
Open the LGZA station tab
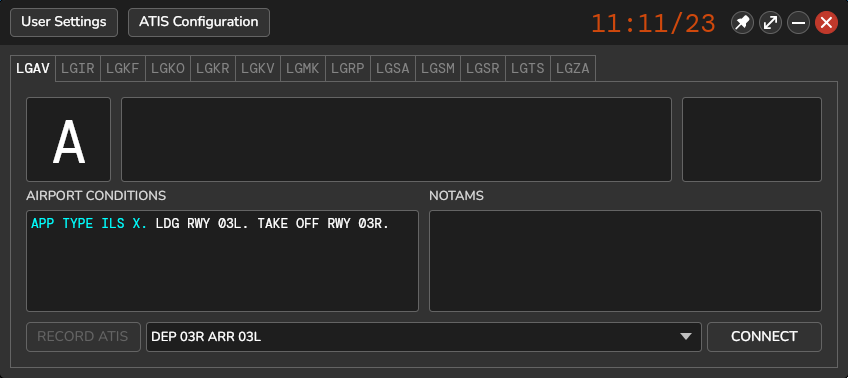[x=573, y=69]
